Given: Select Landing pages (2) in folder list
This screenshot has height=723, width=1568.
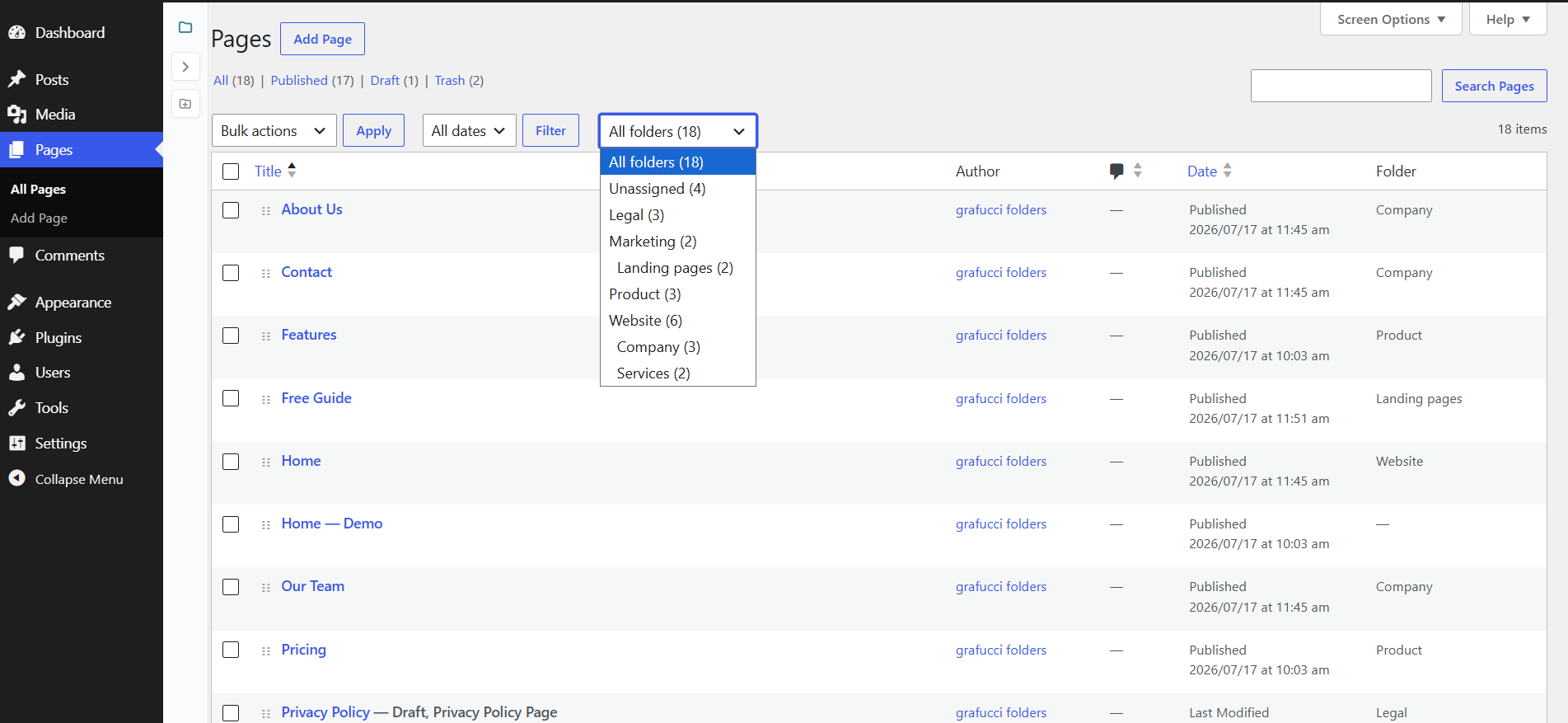Looking at the screenshot, I should (x=677, y=268).
